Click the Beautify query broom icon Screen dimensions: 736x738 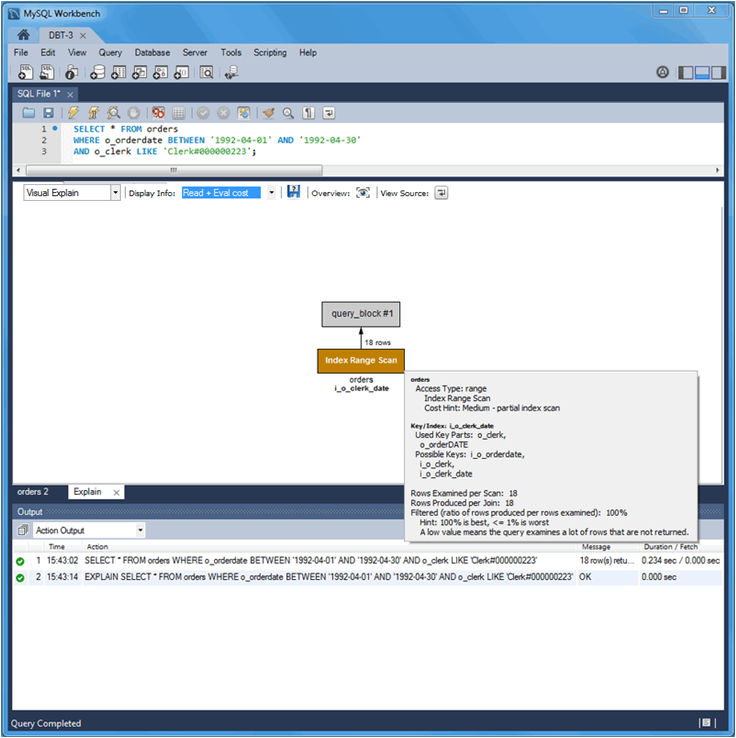[x=268, y=113]
